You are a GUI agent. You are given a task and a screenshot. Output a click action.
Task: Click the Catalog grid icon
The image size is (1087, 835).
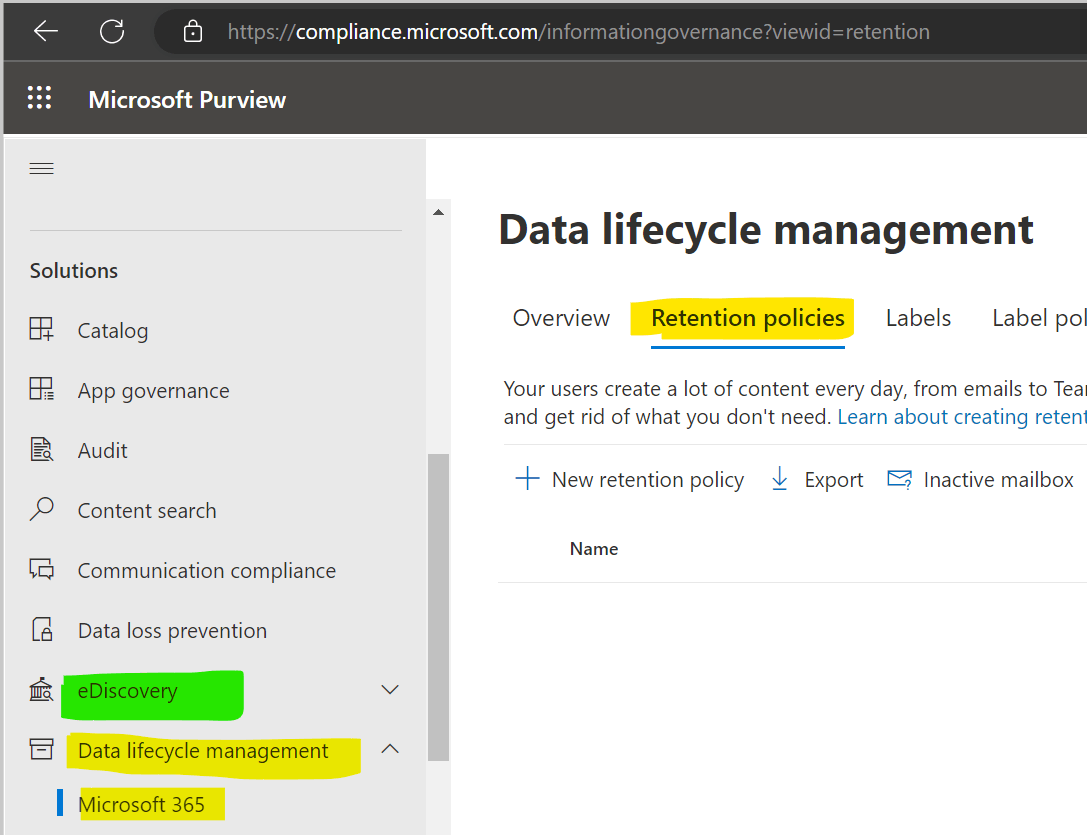tap(41, 329)
